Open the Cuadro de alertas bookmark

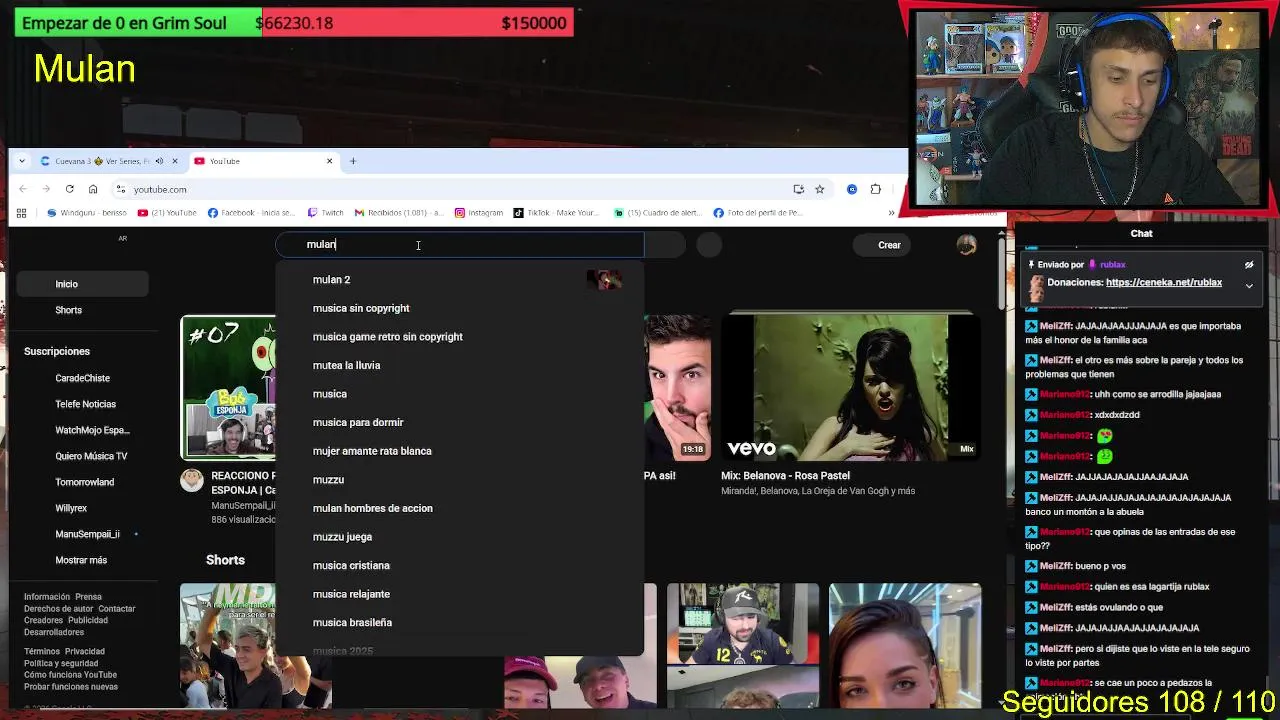[658, 213]
